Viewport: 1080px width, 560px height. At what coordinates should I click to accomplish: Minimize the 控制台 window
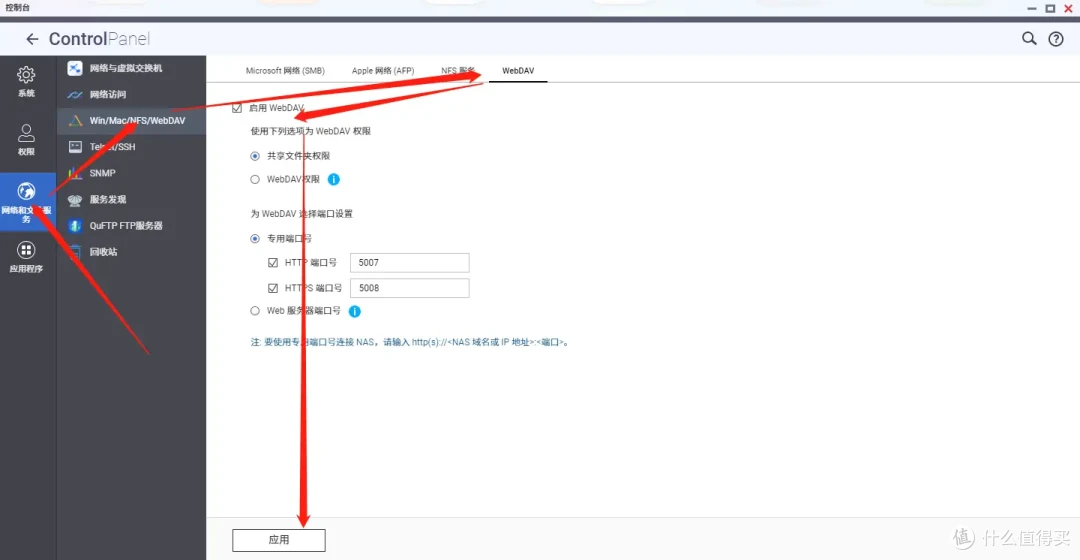pyautogui.click(x=1032, y=8)
